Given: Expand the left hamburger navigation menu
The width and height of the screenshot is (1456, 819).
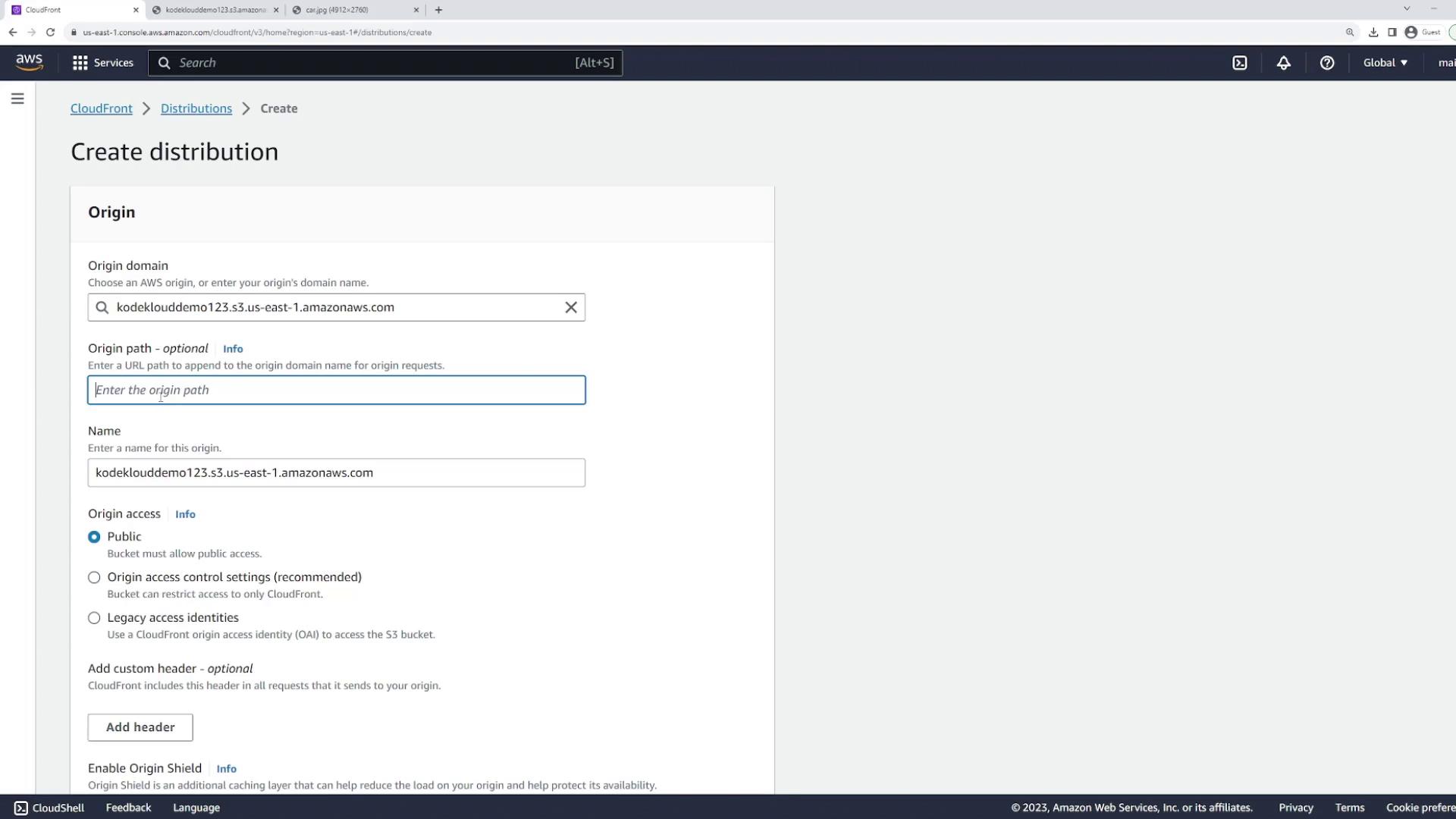Looking at the screenshot, I should coord(17,99).
